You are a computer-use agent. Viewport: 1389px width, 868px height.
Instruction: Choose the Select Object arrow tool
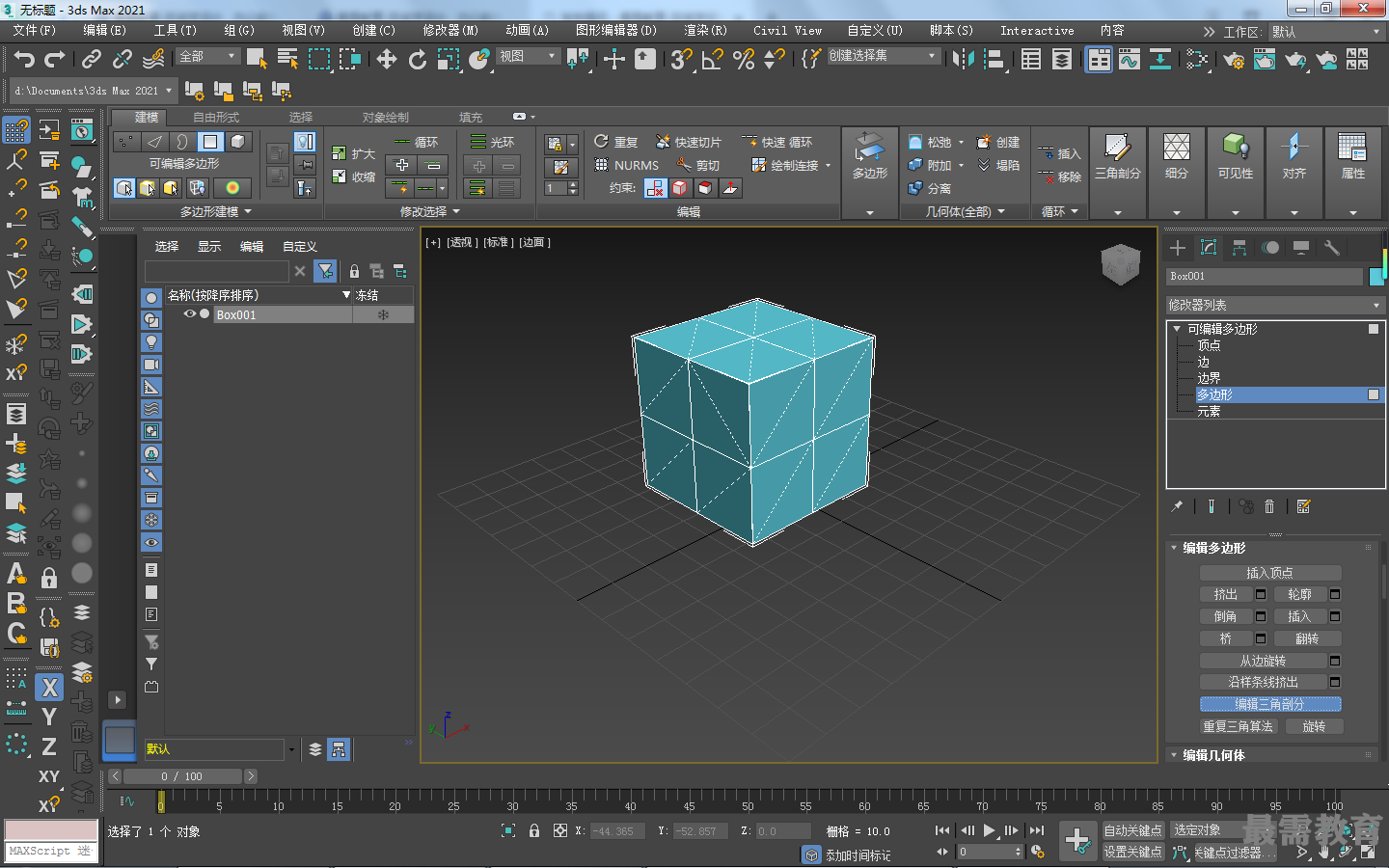coord(257,60)
